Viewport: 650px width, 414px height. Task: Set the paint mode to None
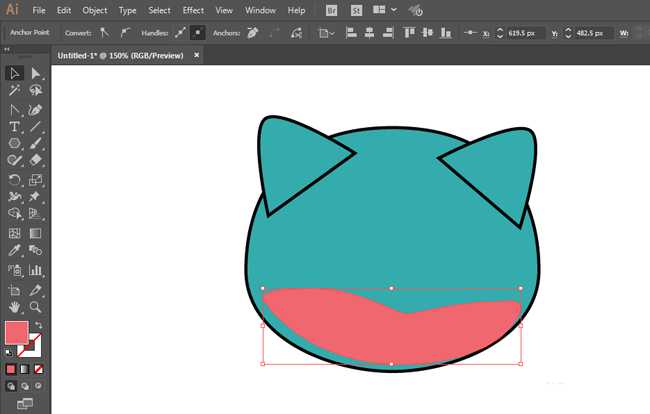coord(39,369)
